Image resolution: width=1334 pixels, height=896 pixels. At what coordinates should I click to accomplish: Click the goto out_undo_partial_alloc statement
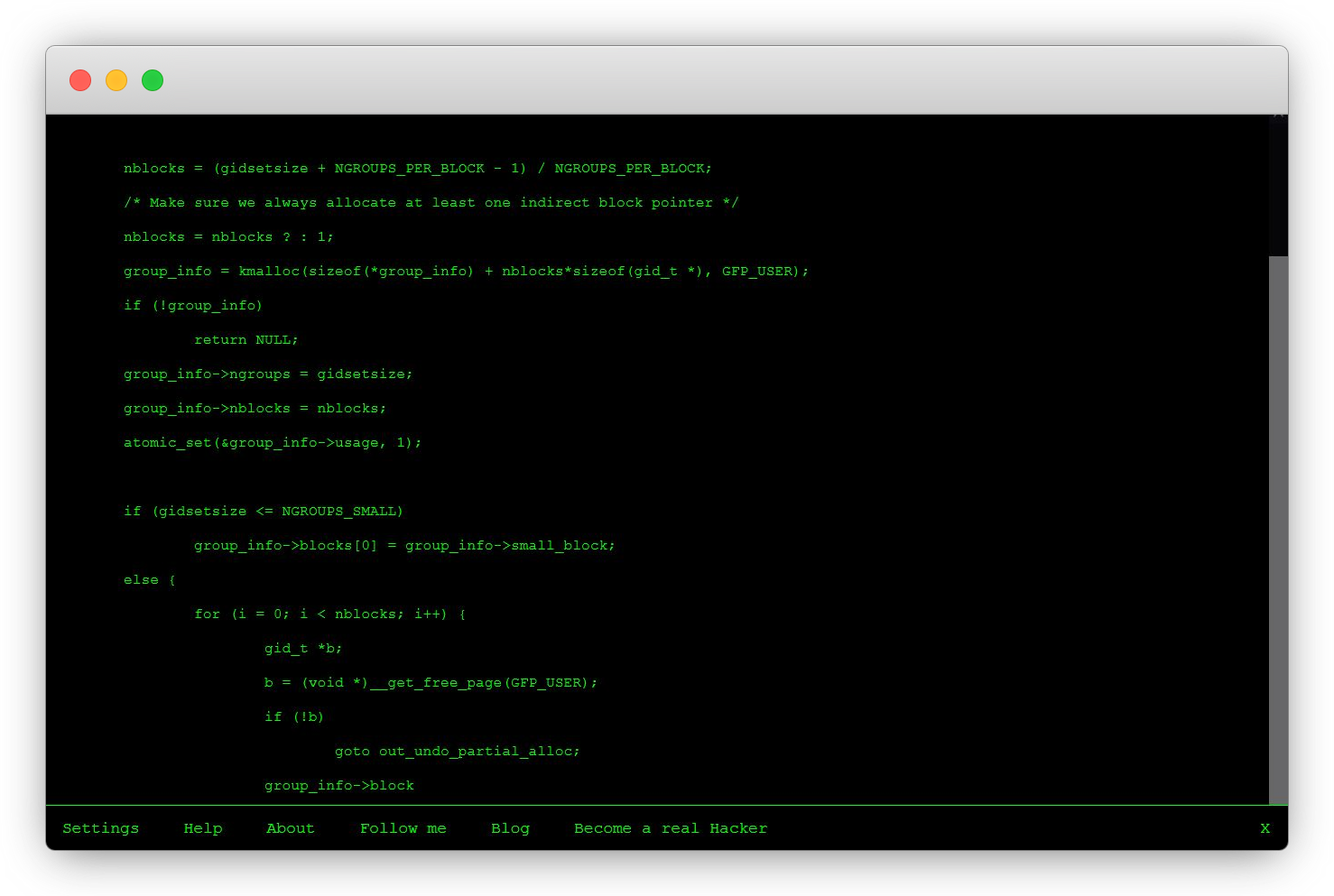coord(457,751)
